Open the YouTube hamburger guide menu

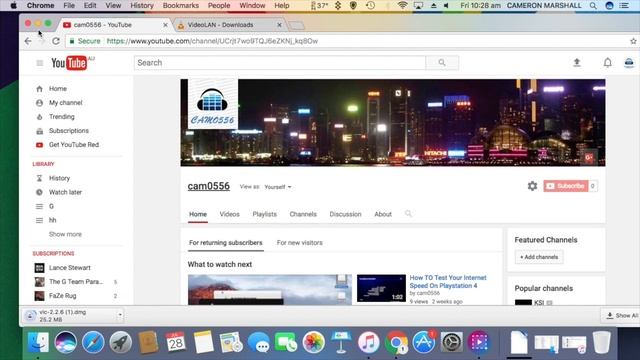coord(40,63)
